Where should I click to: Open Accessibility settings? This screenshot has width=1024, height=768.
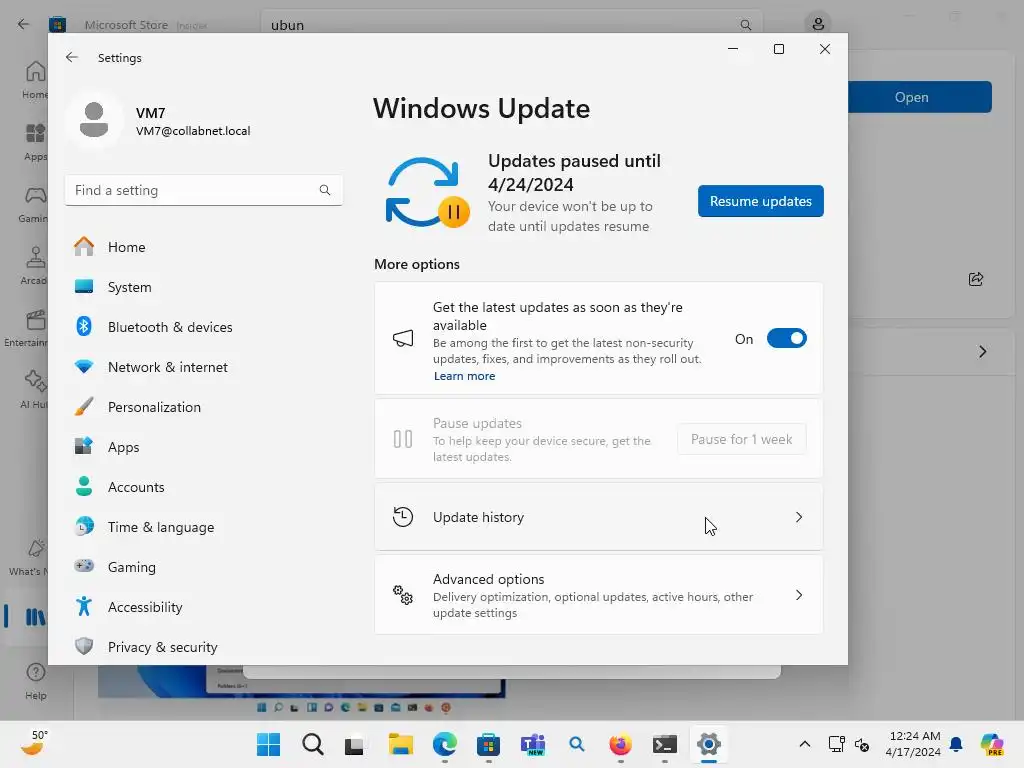pyautogui.click(x=204, y=607)
